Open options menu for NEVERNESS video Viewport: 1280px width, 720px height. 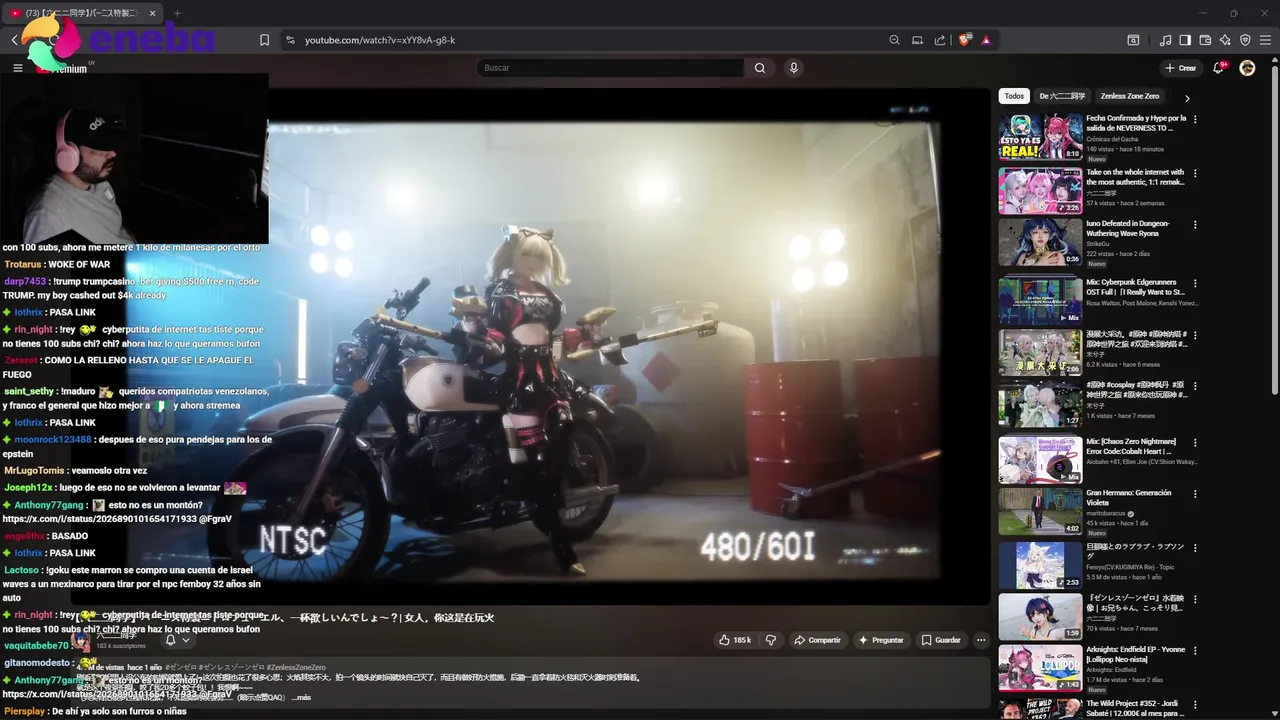click(1195, 119)
